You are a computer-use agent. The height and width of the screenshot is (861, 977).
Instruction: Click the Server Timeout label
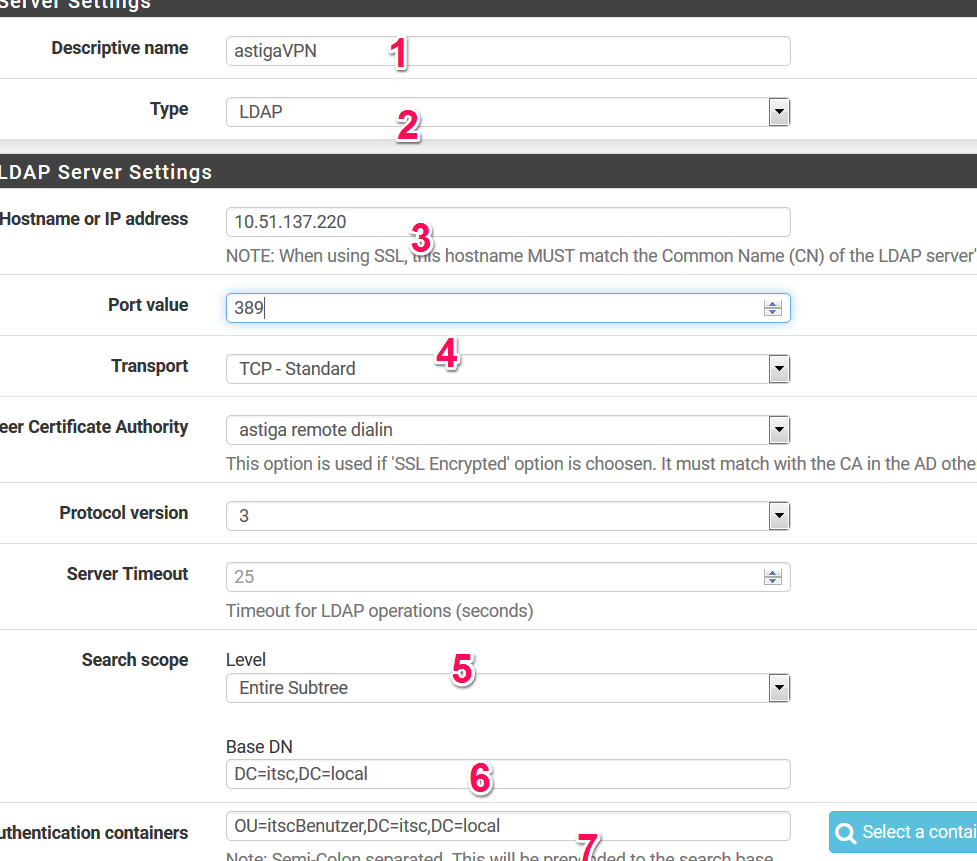(127, 574)
